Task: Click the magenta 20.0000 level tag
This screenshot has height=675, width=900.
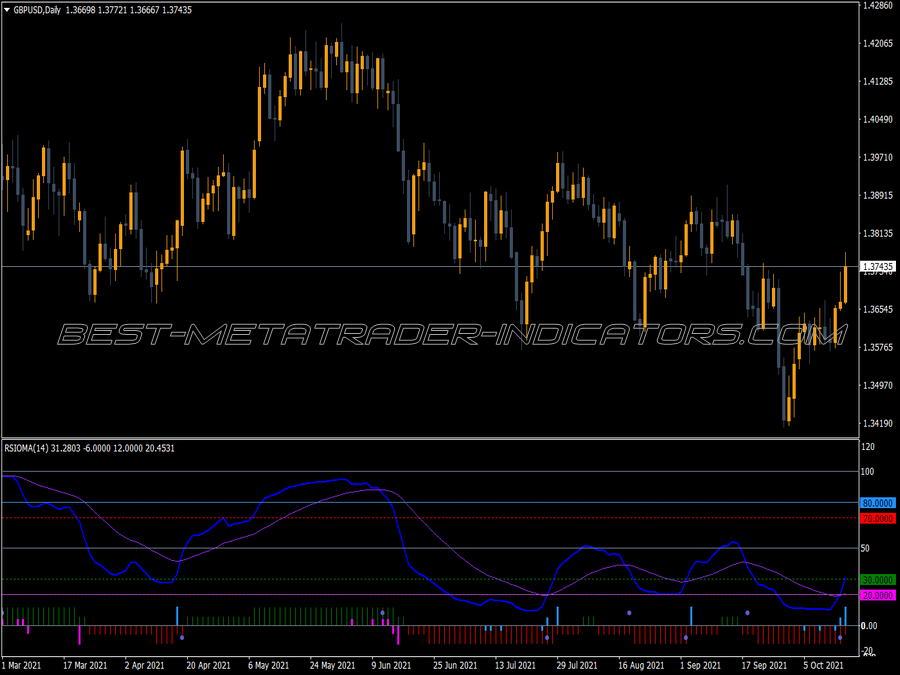Action: [878, 596]
